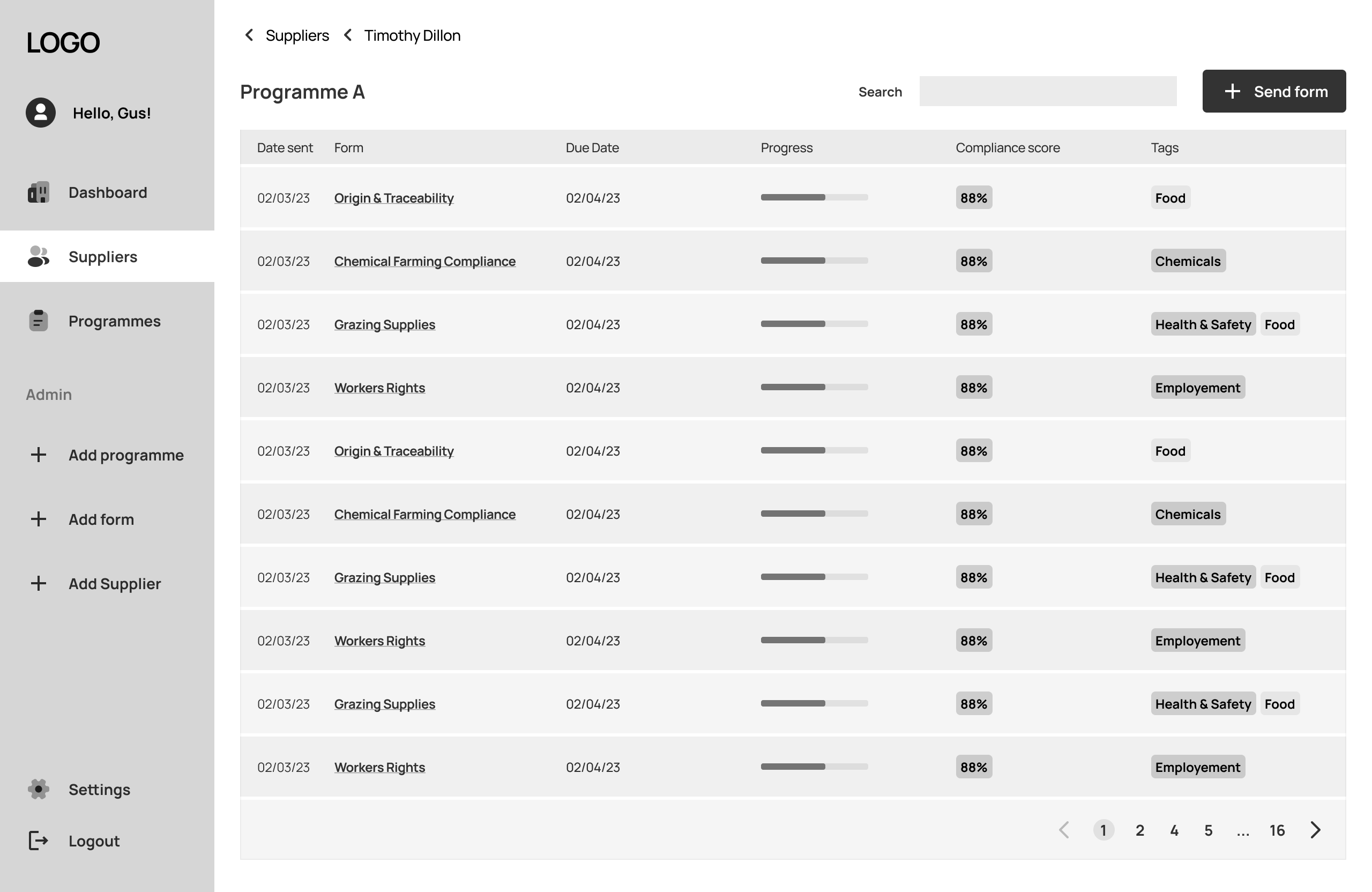Click the Suppliers people icon
1372x892 pixels.
[39, 257]
